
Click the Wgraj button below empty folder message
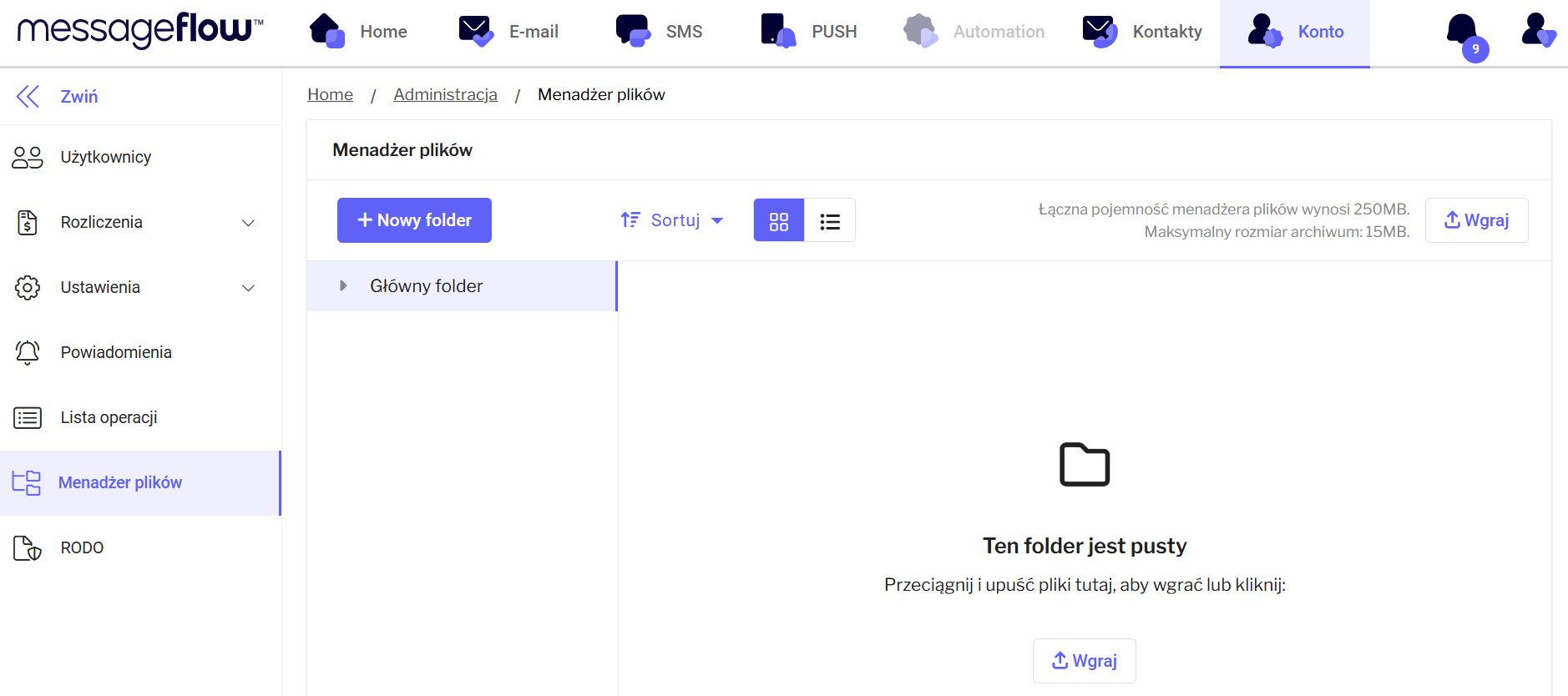tap(1084, 661)
